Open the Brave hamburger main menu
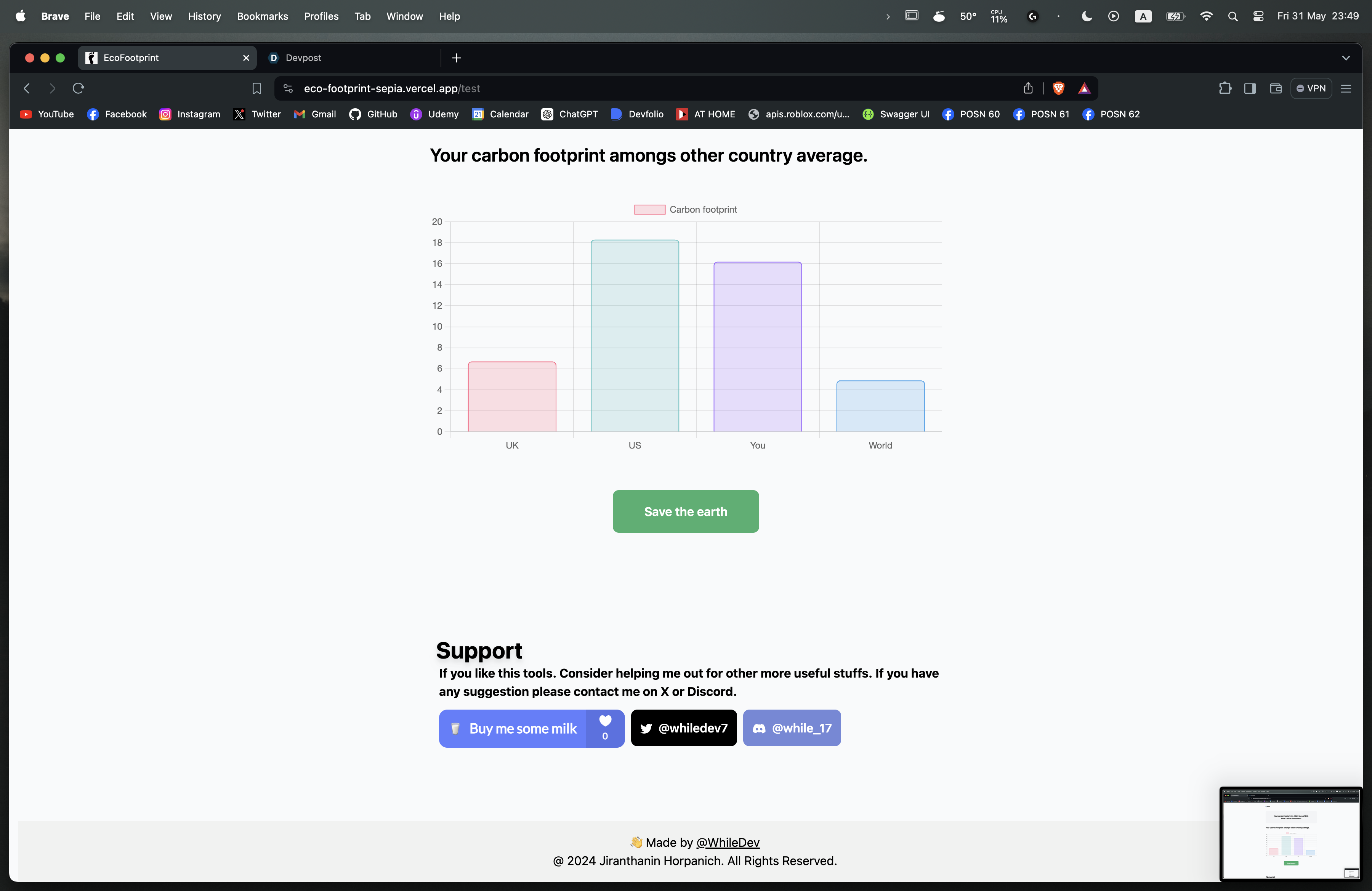The height and width of the screenshot is (891, 1372). click(1346, 88)
